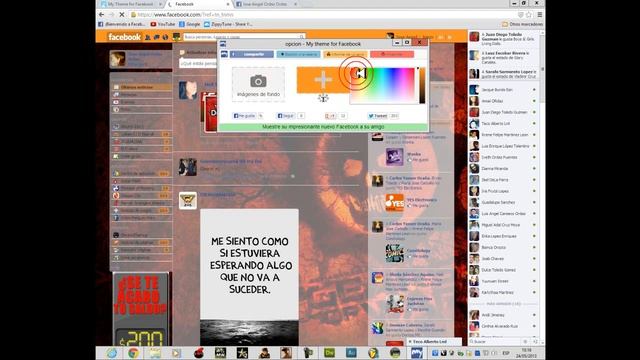Click the stop loading X button
This screenshot has height=360, width=640.
[122, 14]
